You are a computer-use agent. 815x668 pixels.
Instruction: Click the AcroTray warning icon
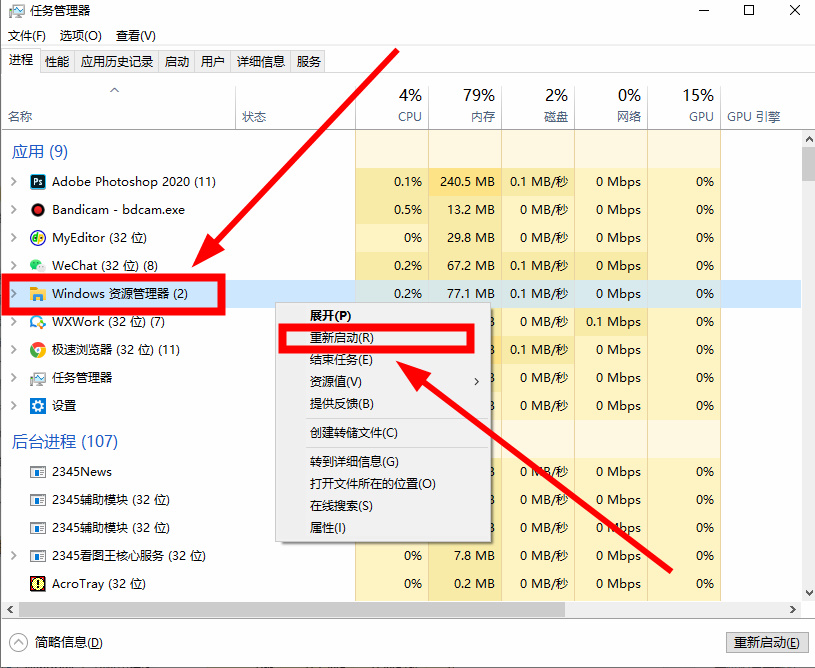click(x=39, y=583)
